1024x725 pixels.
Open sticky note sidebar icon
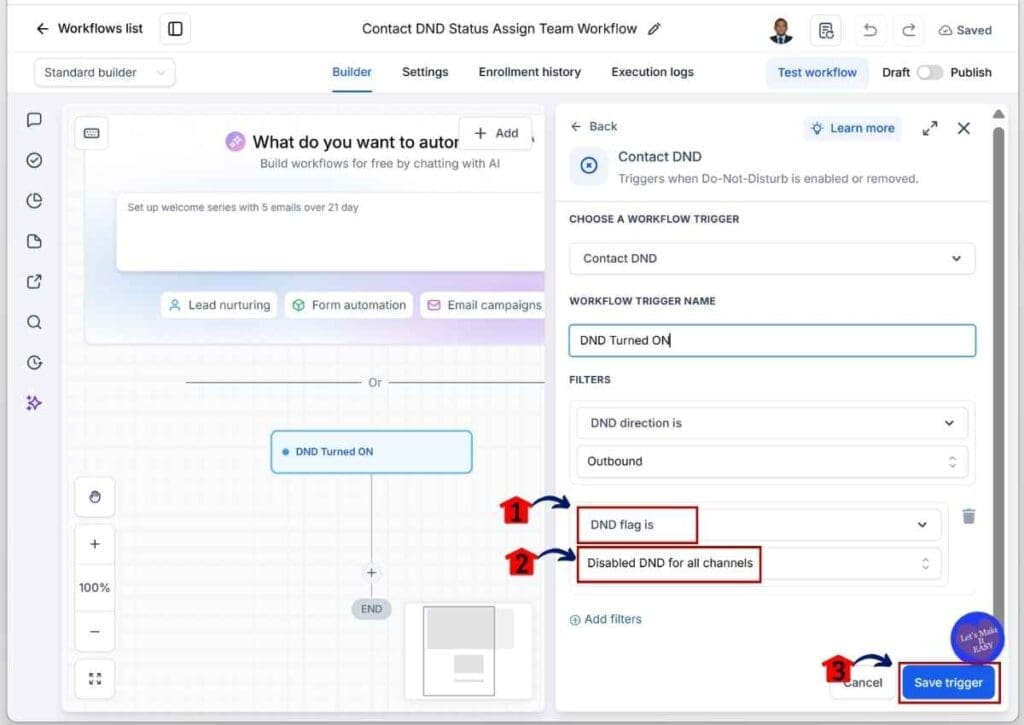(35, 241)
